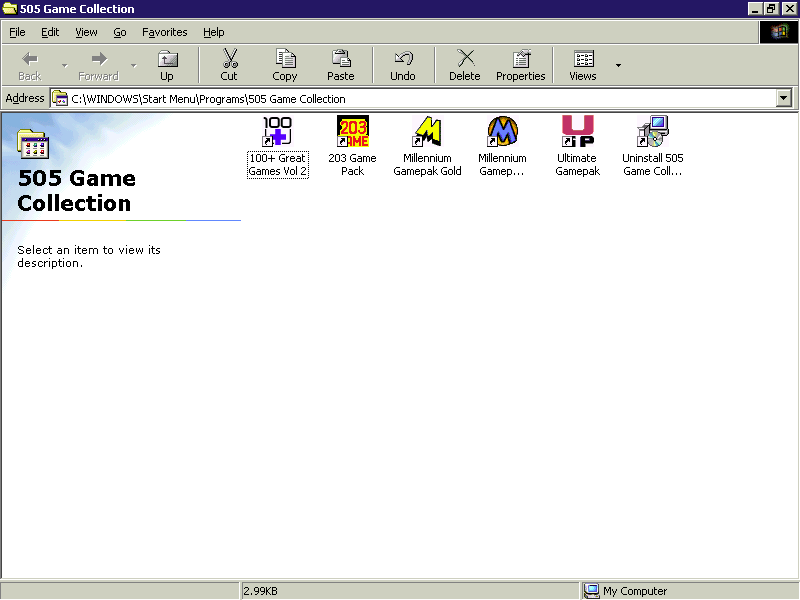
Task: Select the Uninstall 505 Game Collection shortcut
Action: pos(652,132)
